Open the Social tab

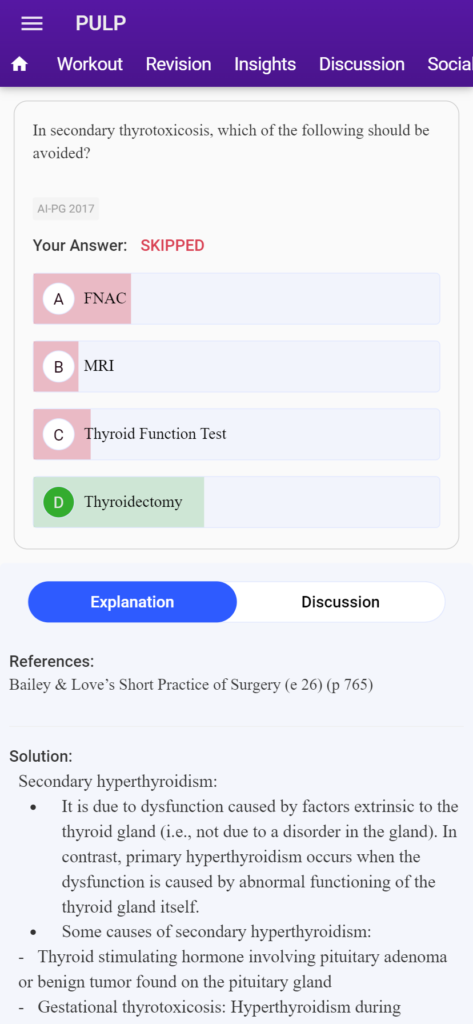(449, 64)
